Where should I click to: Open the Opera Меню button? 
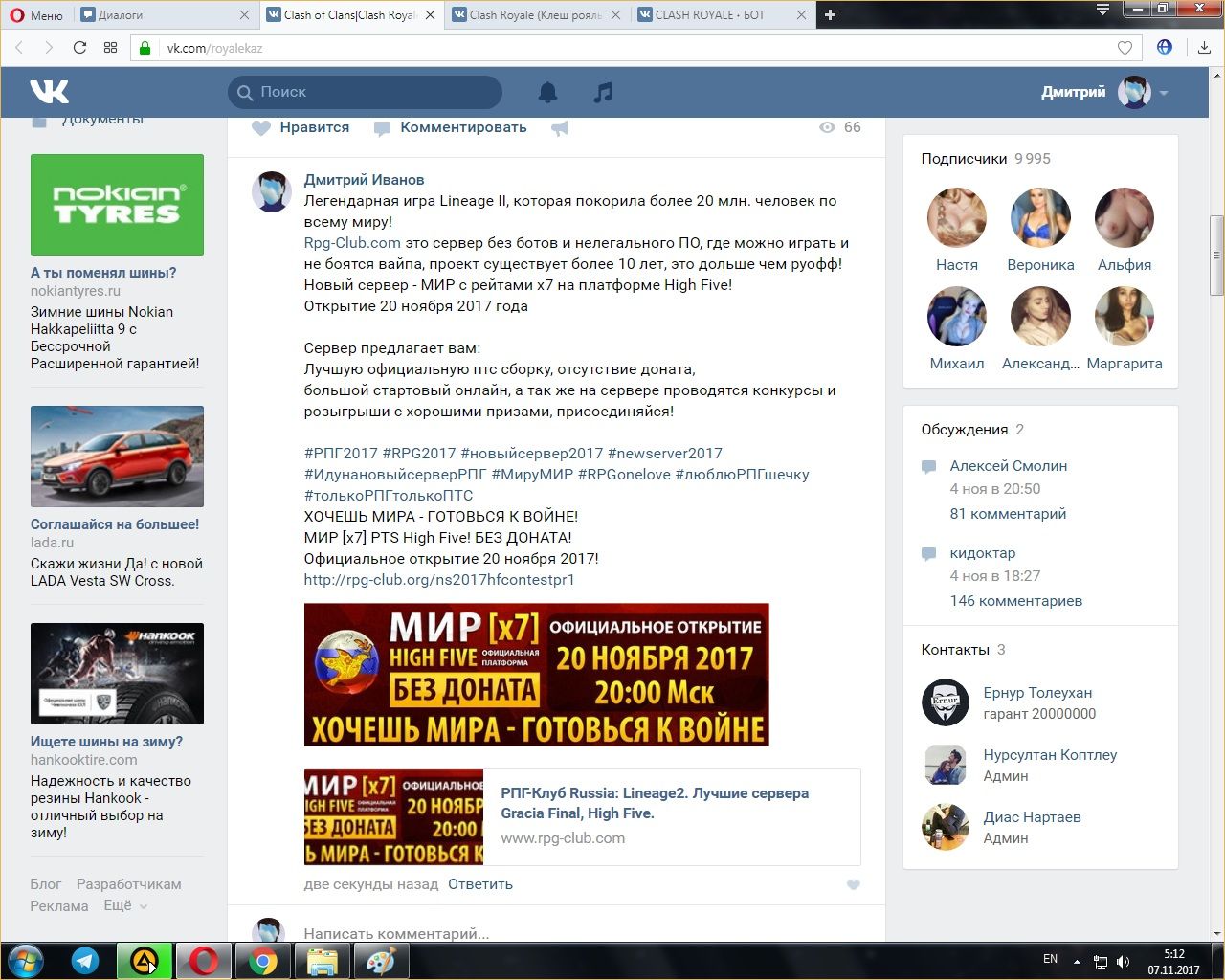(36, 14)
